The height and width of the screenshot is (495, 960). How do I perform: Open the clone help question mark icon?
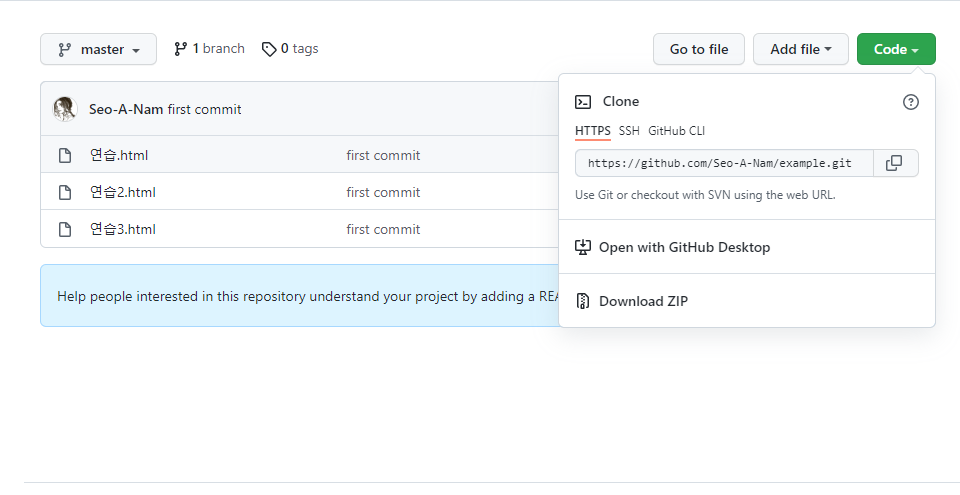[911, 102]
